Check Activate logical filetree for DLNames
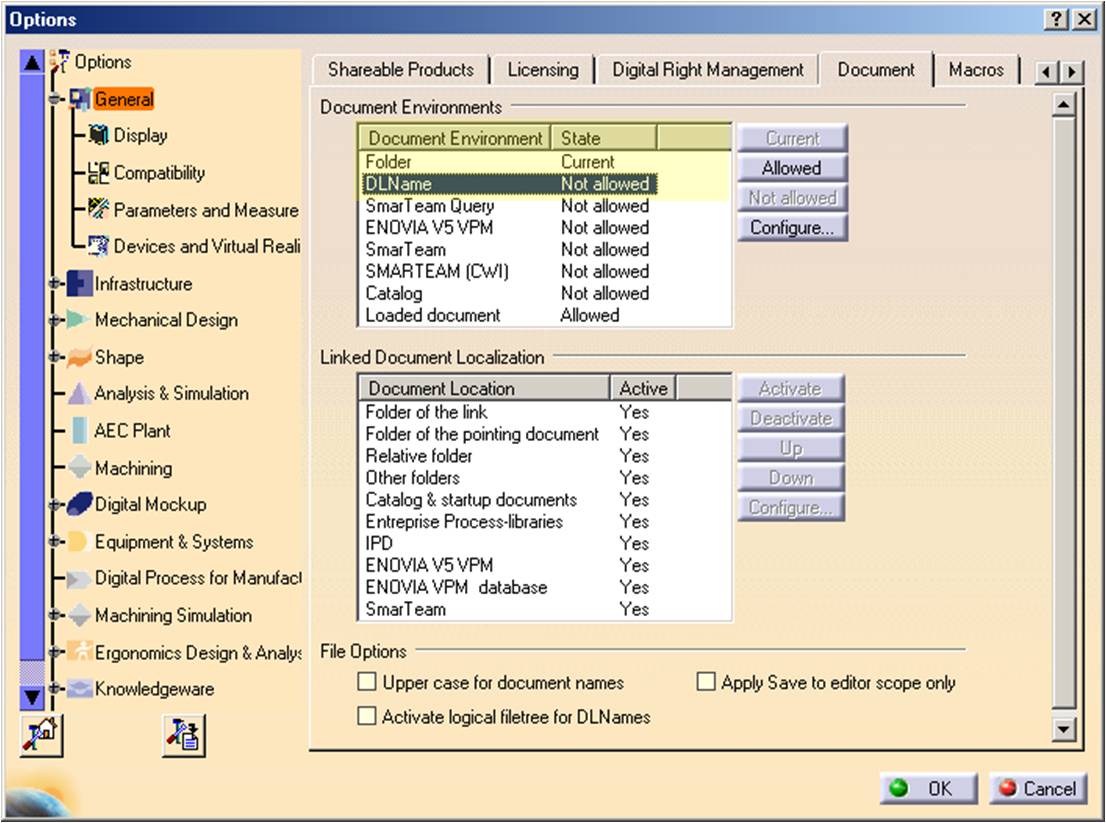1106x823 pixels. coord(367,716)
